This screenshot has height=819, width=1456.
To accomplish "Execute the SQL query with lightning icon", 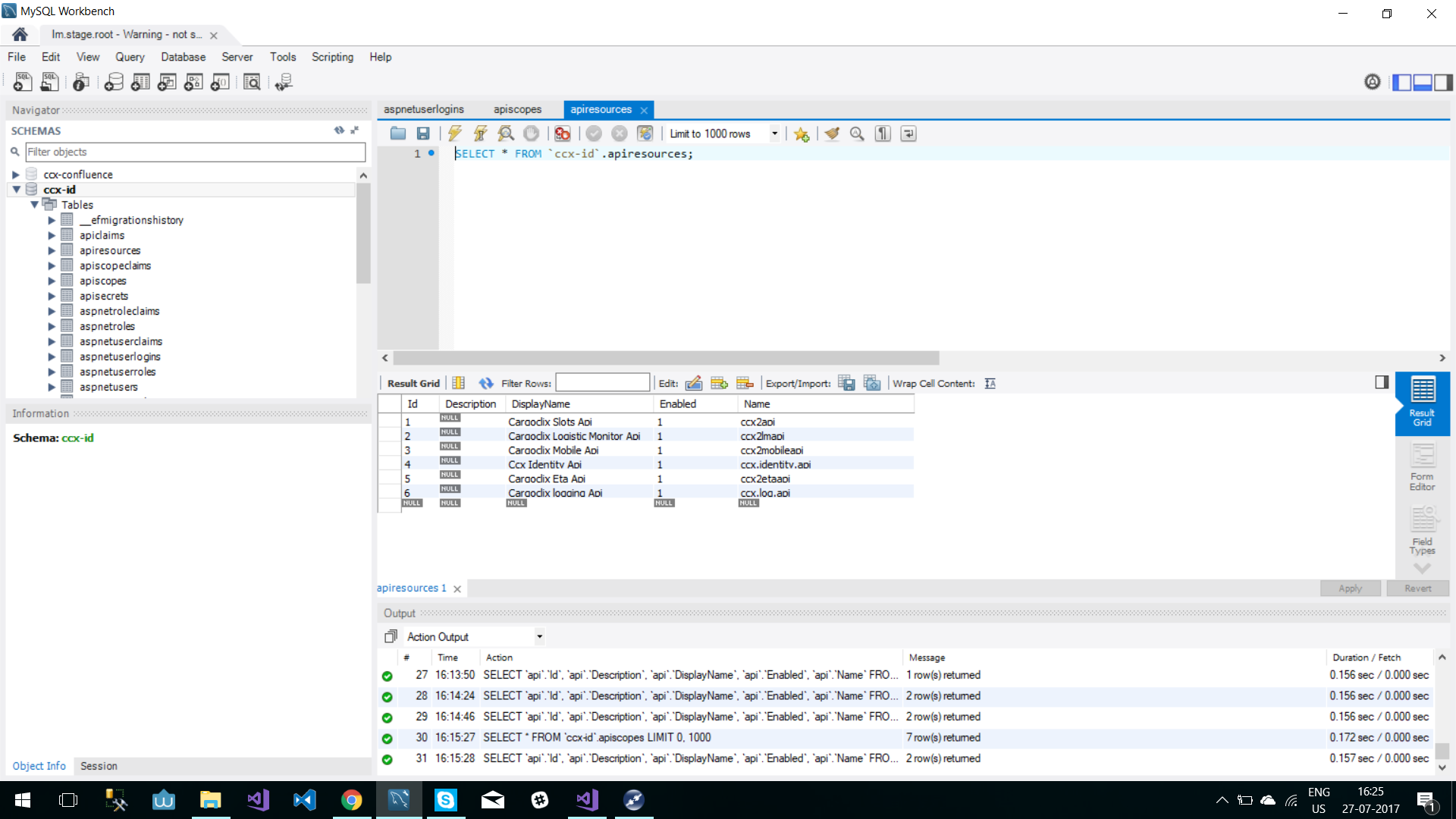I will [454, 133].
